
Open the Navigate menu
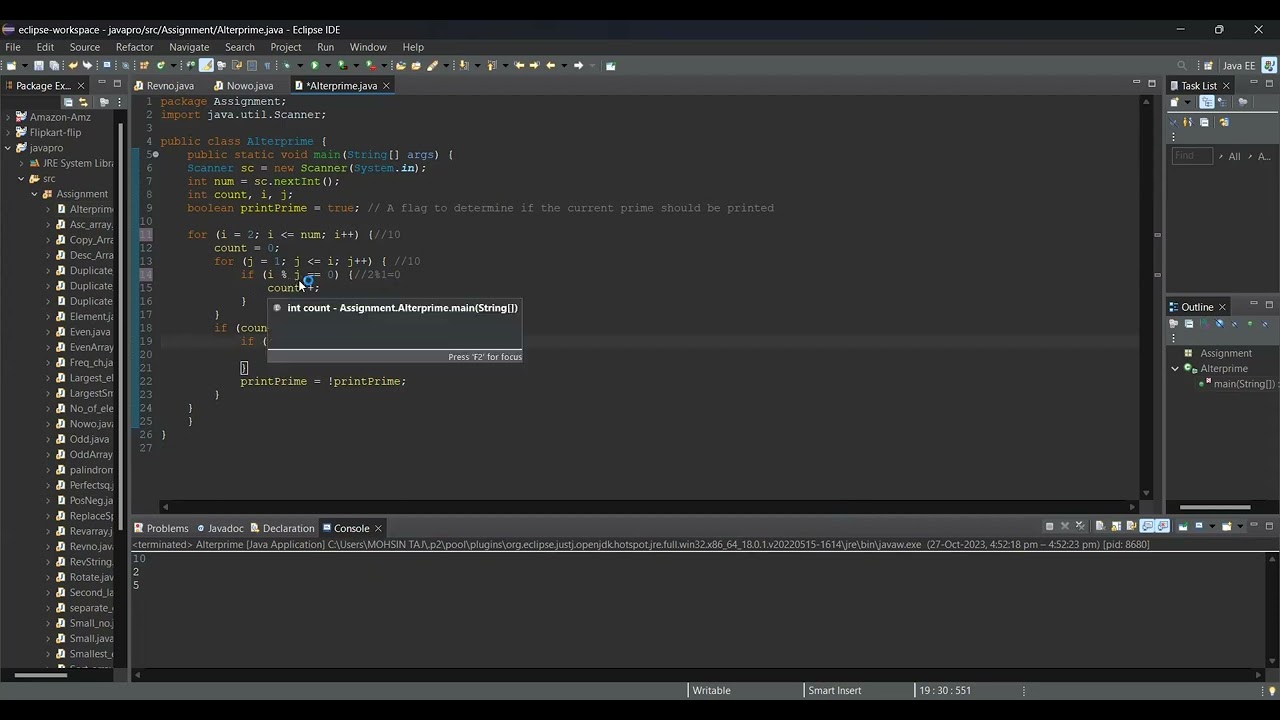point(189,47)
